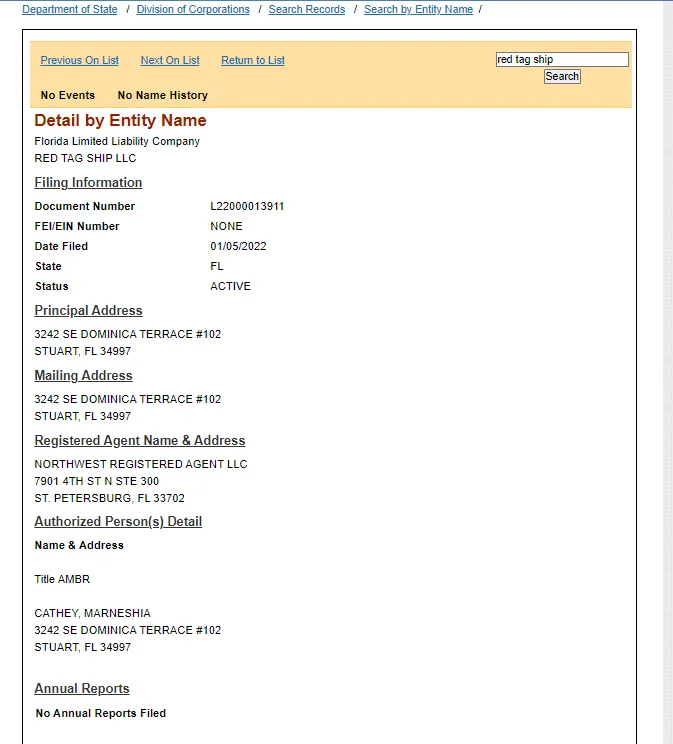
Task: Click the Name & Address label
Action: point(79,545)
